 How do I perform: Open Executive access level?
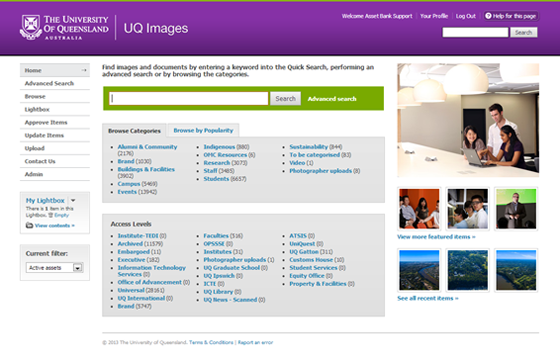(131, 260)
